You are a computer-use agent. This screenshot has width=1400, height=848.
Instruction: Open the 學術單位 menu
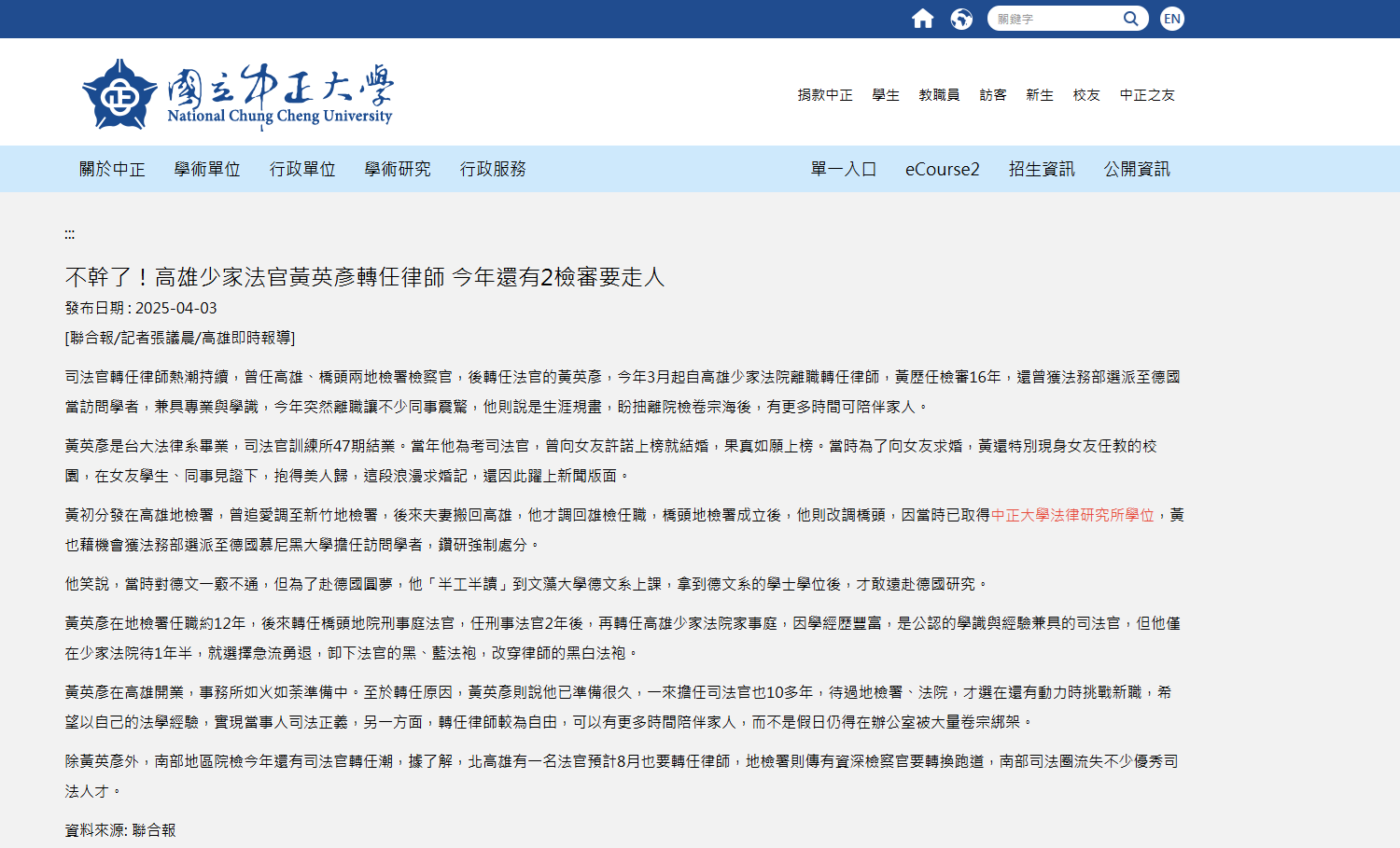pyautogui.click(x=207, y=169)
